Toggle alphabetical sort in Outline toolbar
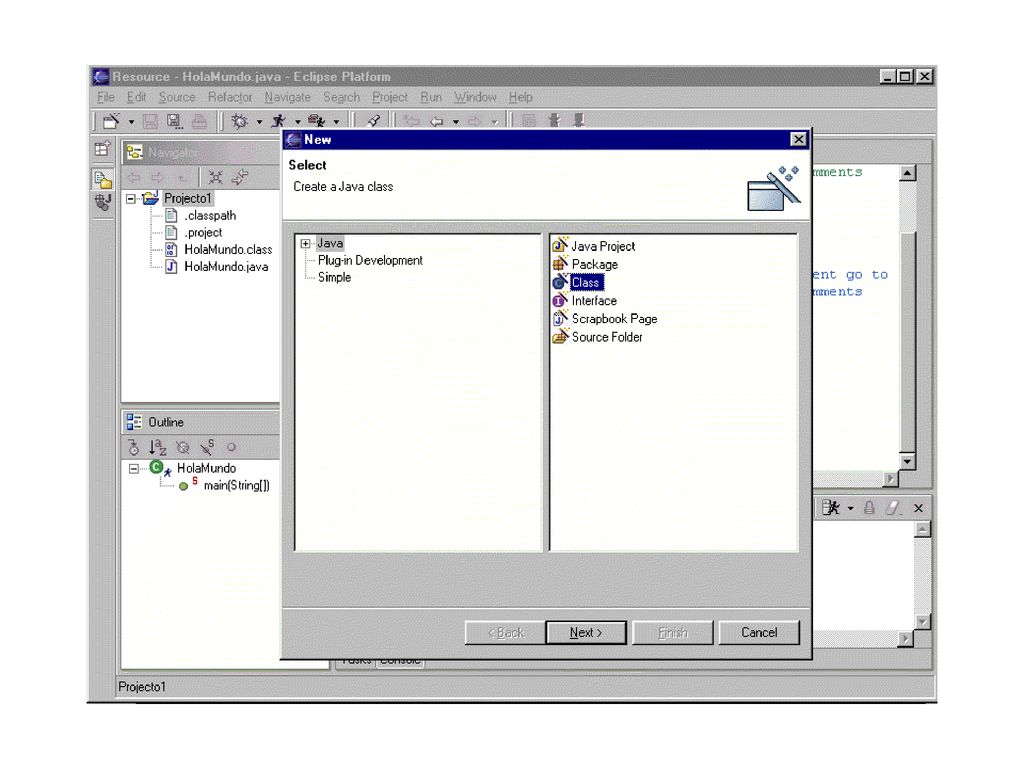This screenshot has width=1024, height=768. tap(157, 447)
